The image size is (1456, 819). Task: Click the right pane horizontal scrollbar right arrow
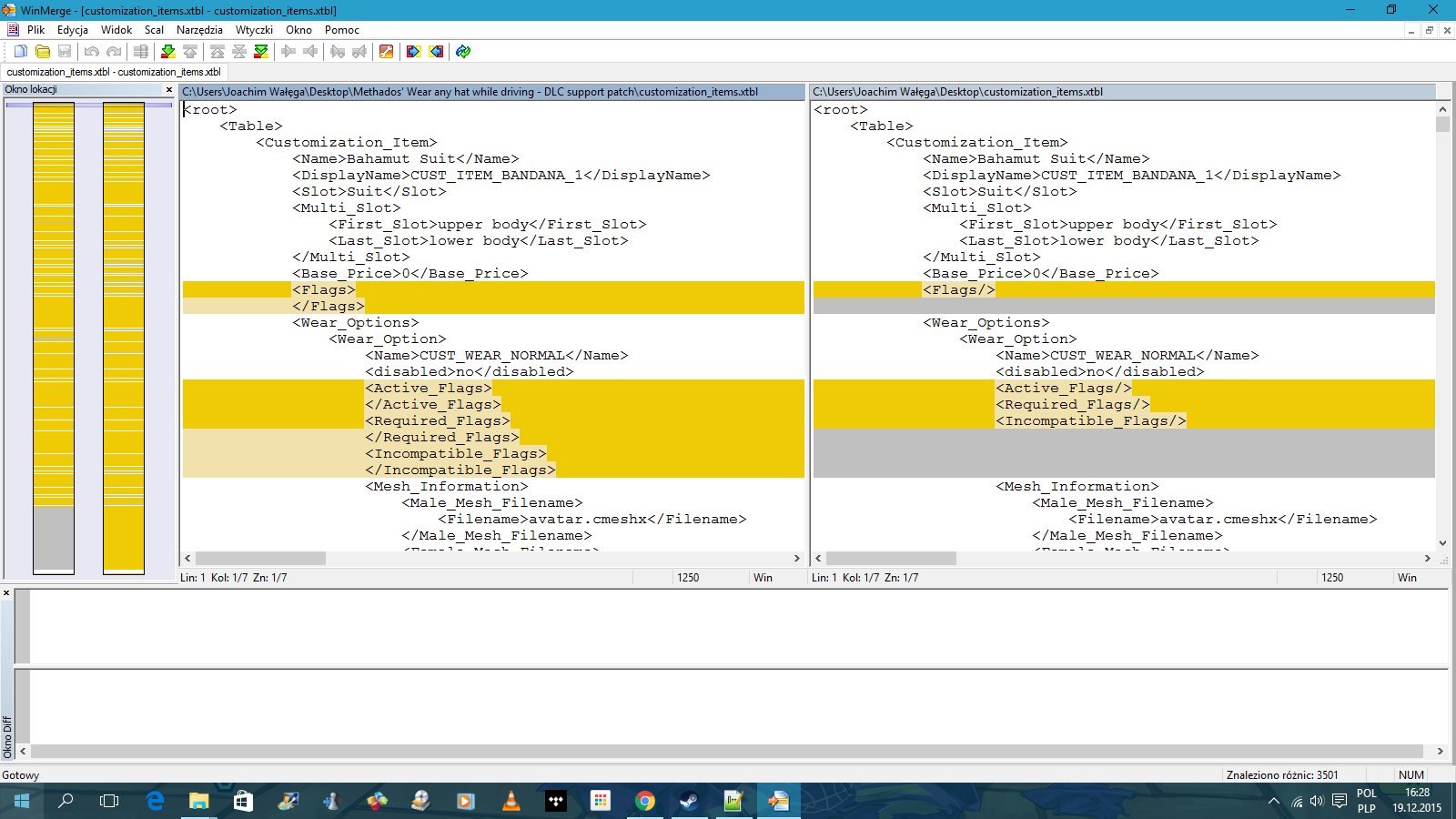pos(1428,559)
